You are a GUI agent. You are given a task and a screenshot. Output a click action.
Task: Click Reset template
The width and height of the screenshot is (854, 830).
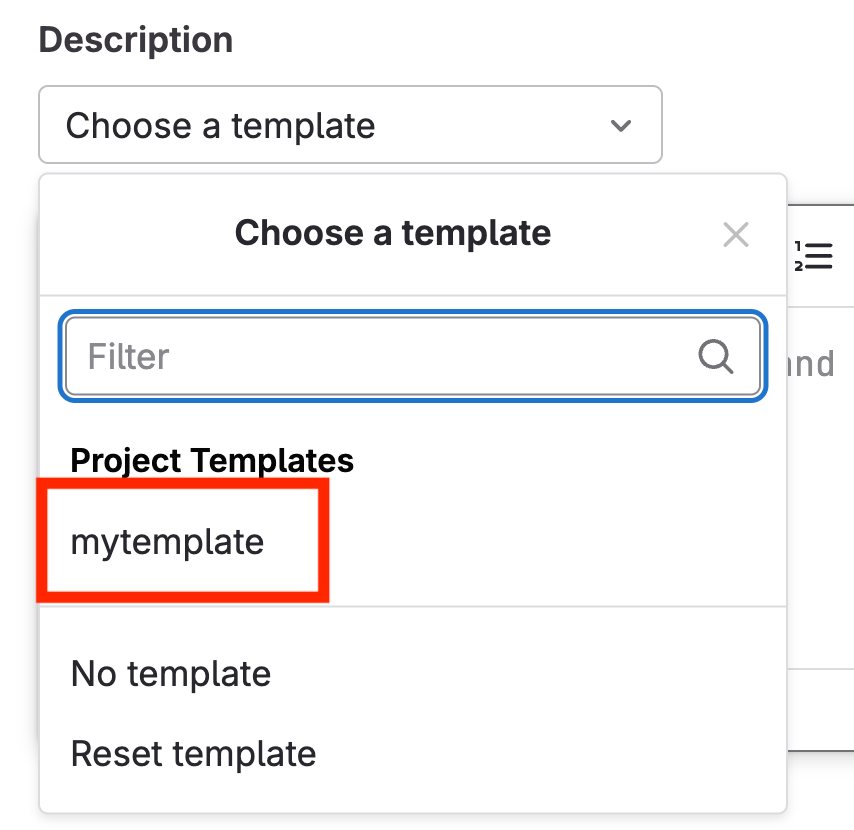[x=193, y=754]
